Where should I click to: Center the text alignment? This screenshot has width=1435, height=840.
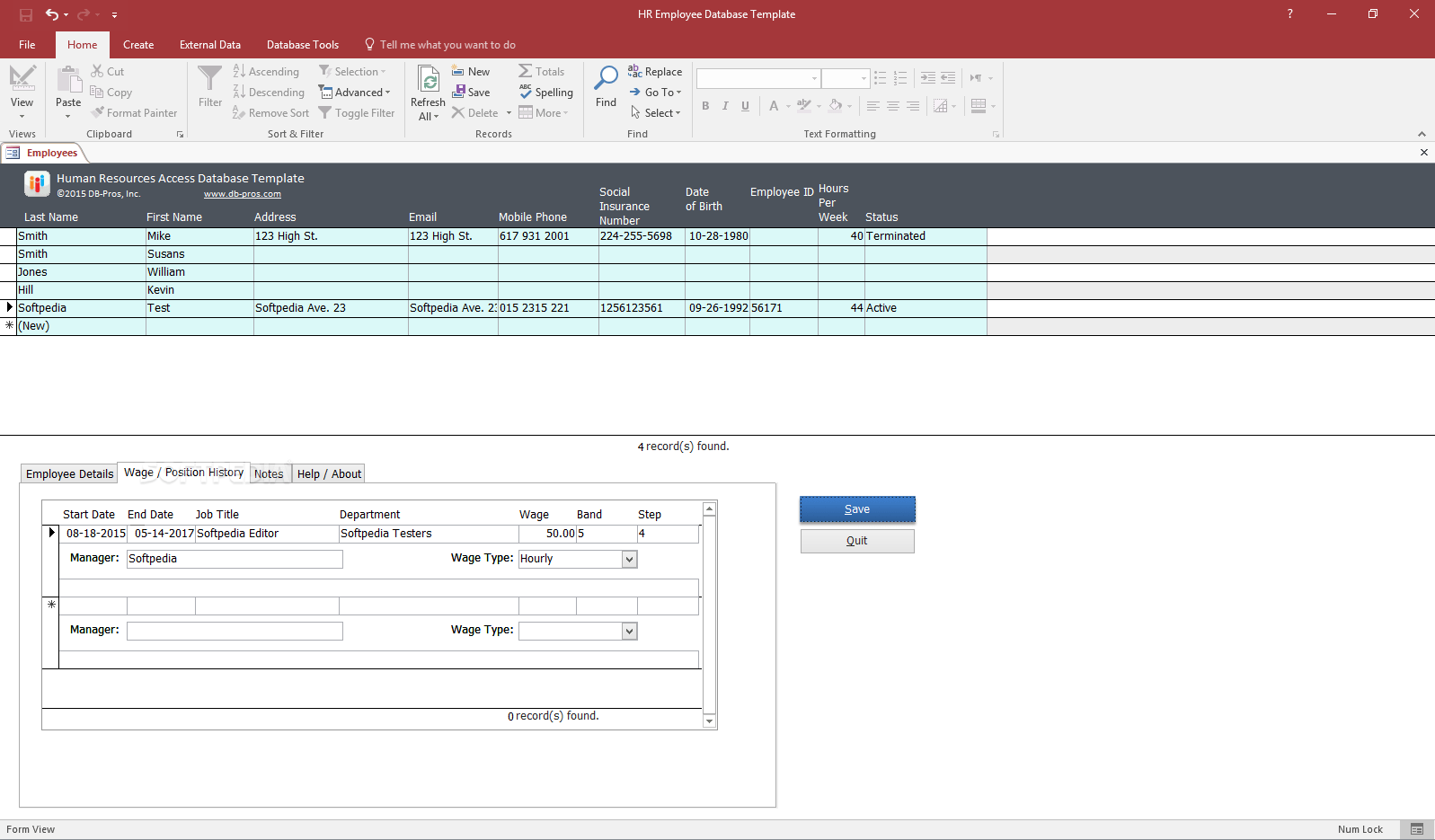(893, 106)
